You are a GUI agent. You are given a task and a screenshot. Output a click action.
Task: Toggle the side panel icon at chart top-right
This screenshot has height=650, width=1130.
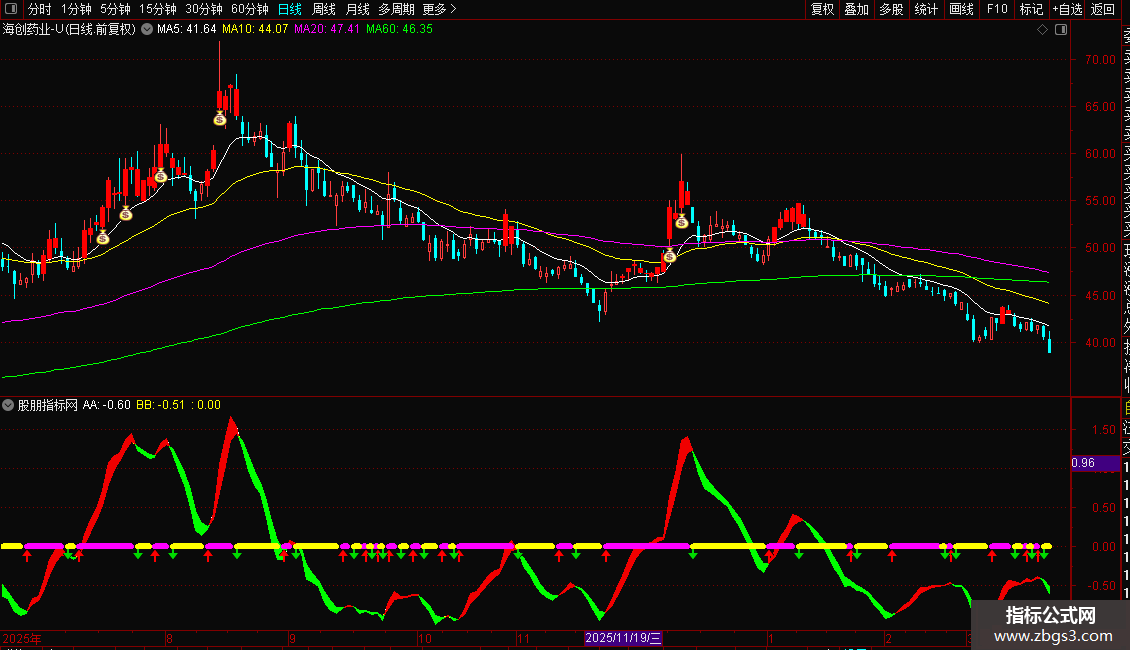click(x=1061, y=30)
